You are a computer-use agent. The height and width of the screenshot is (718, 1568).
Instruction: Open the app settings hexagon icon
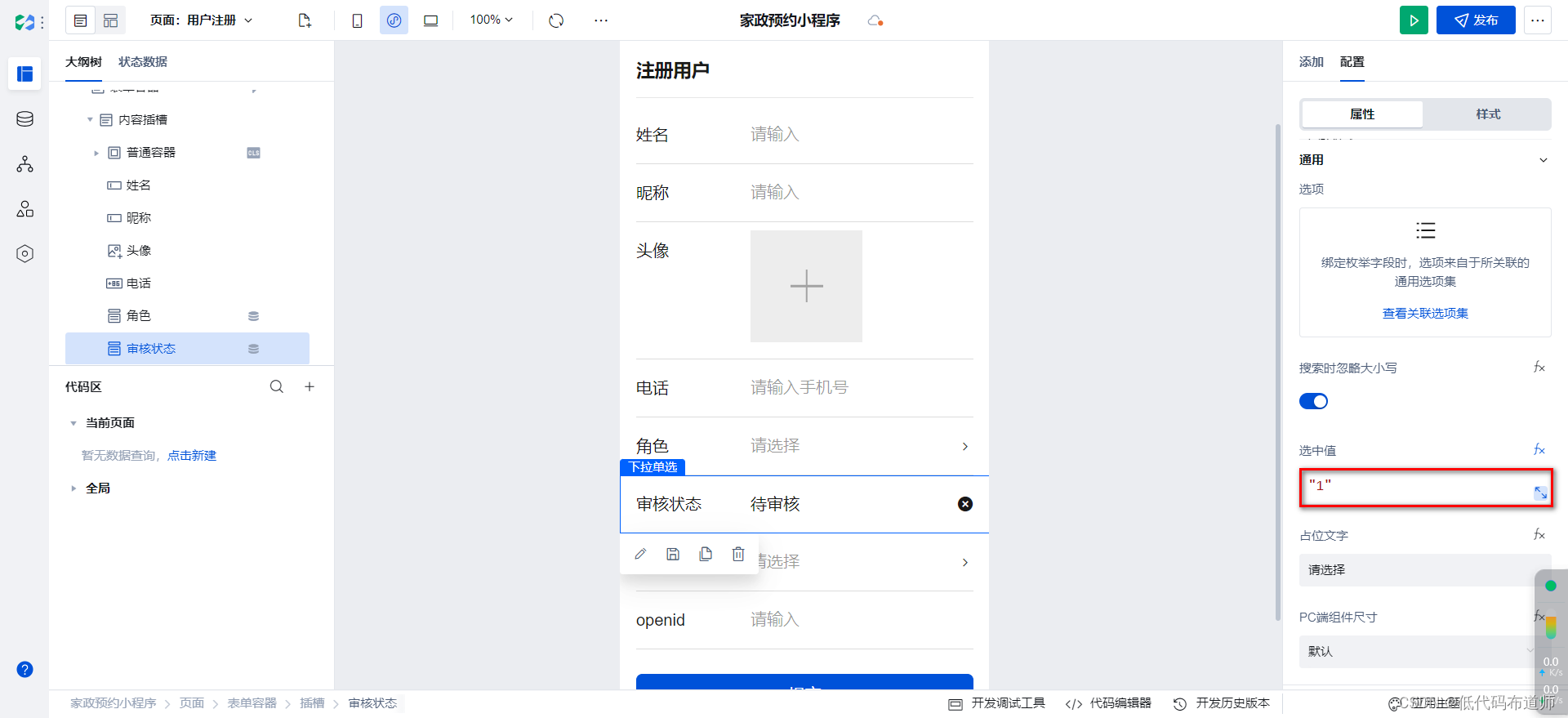(24, 254)
